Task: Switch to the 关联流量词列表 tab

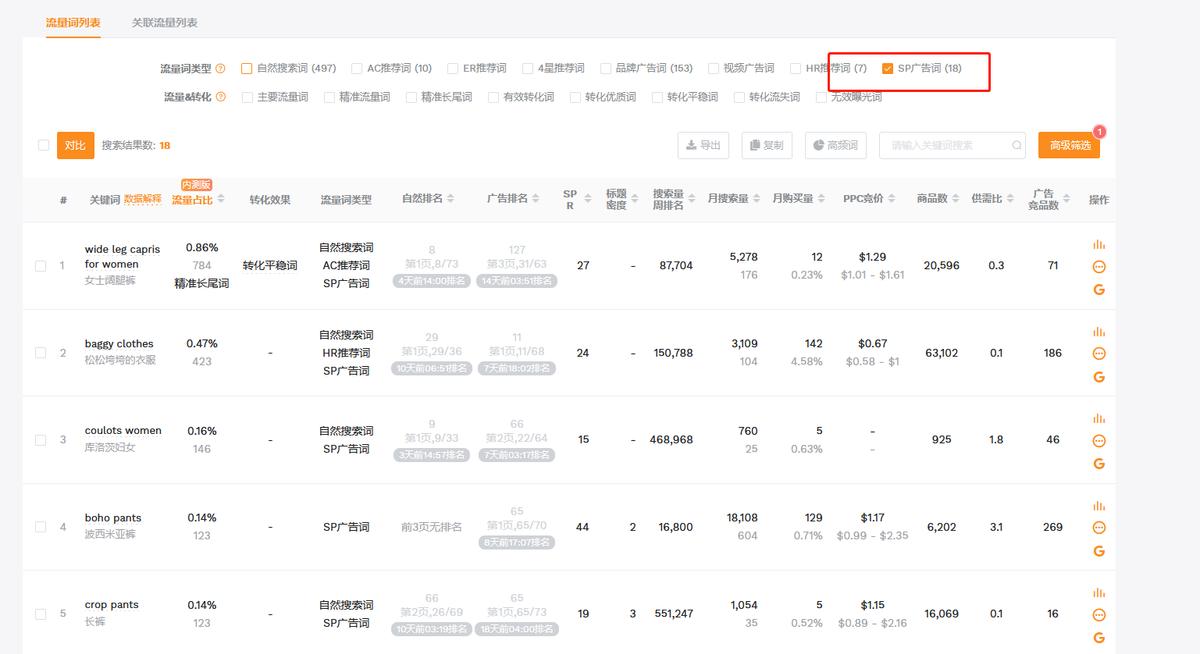Action: pyautogui.click(x=163, y=20)
